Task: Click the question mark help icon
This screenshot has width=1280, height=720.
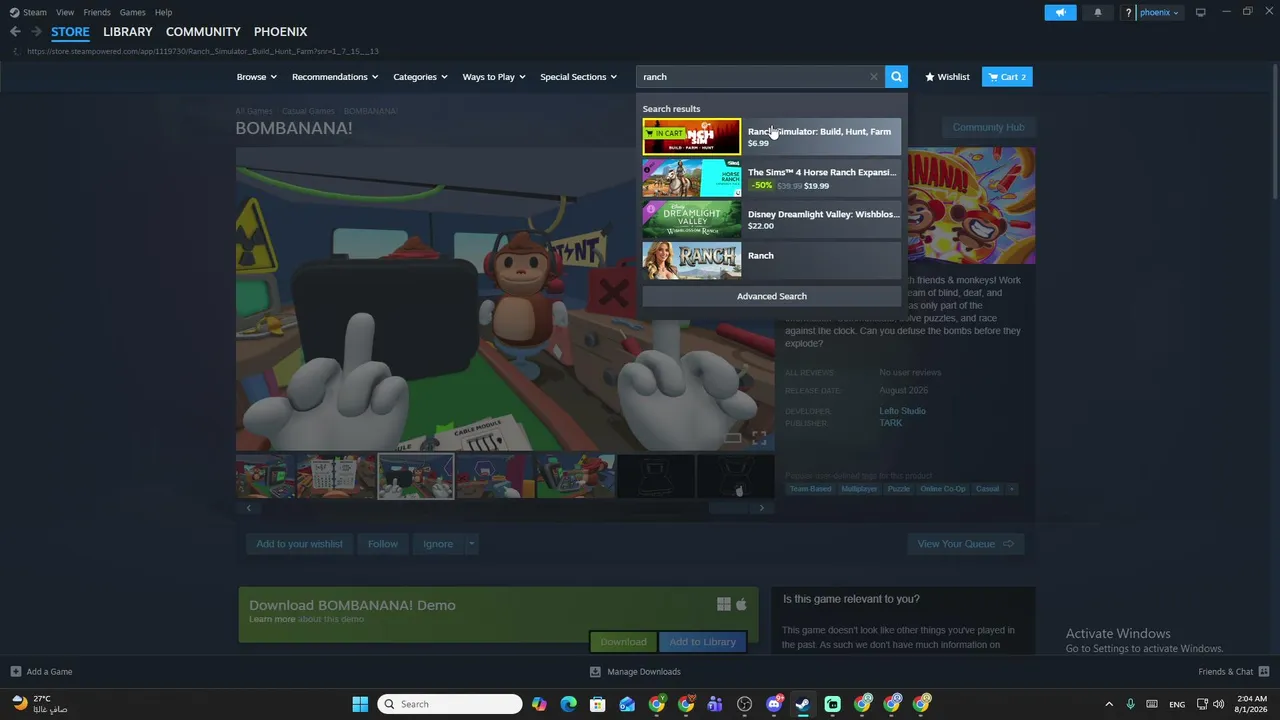Action: [1128, 12]
